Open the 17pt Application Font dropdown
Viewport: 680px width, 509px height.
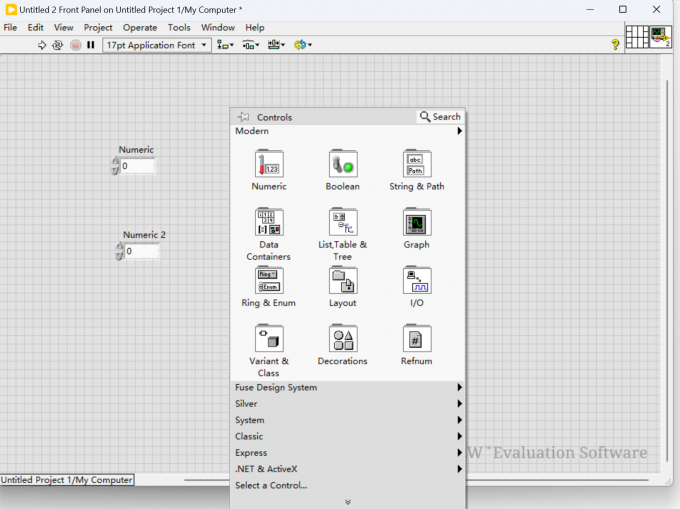coord(157,45)
